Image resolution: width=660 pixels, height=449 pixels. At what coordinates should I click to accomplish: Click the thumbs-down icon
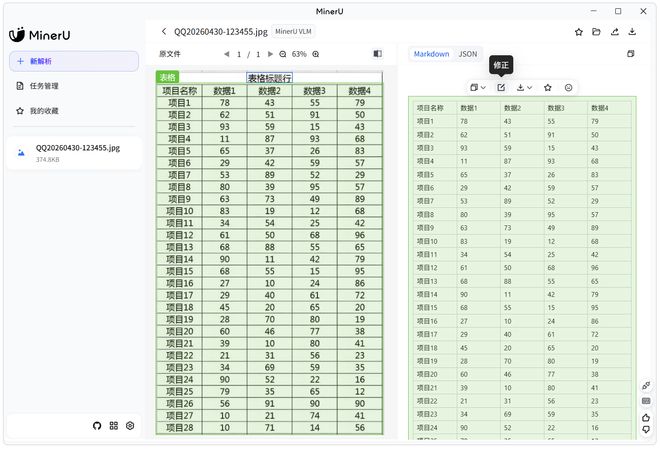[646, 430]
